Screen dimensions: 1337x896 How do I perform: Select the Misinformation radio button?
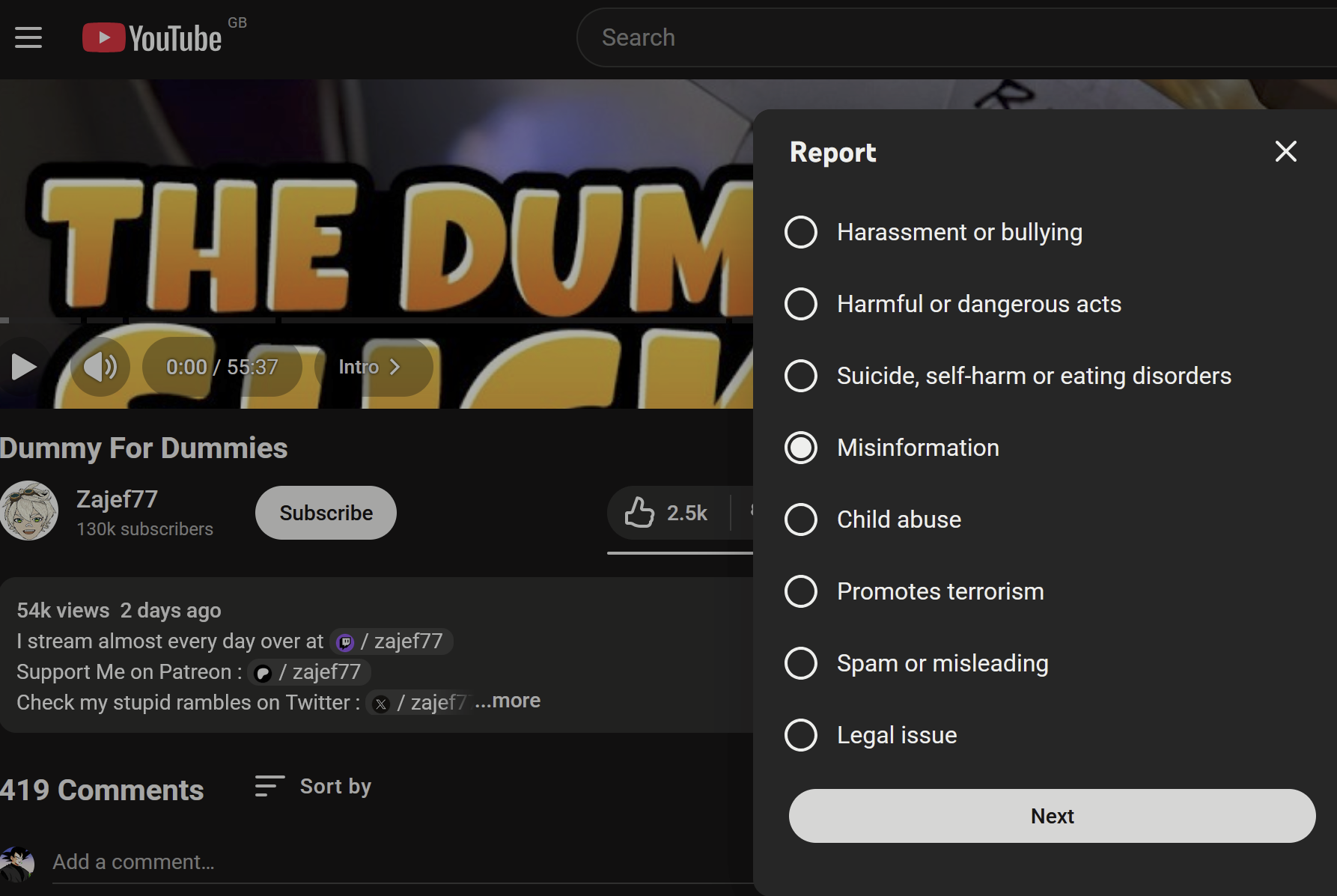click(x=801, y=448)
